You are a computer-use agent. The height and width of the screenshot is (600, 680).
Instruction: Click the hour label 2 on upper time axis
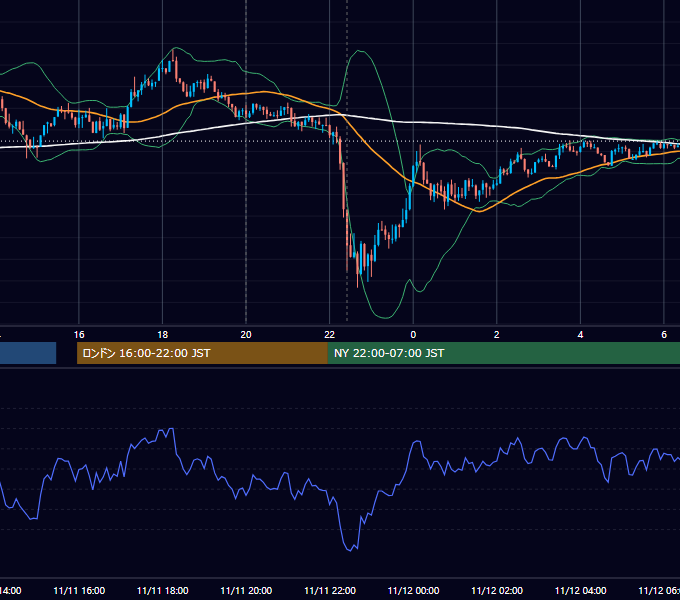[497, 334]
